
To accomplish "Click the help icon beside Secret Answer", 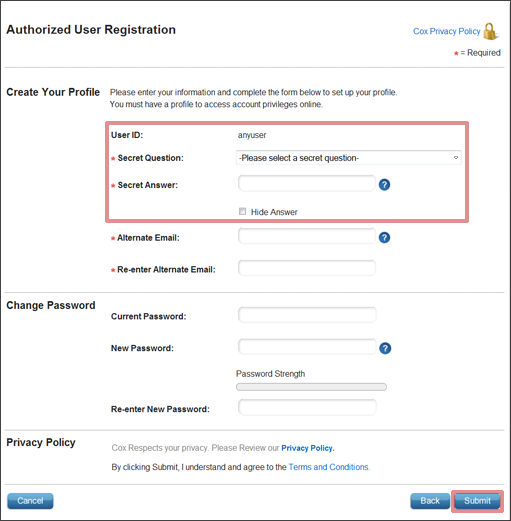I will [x=384, y=184].
